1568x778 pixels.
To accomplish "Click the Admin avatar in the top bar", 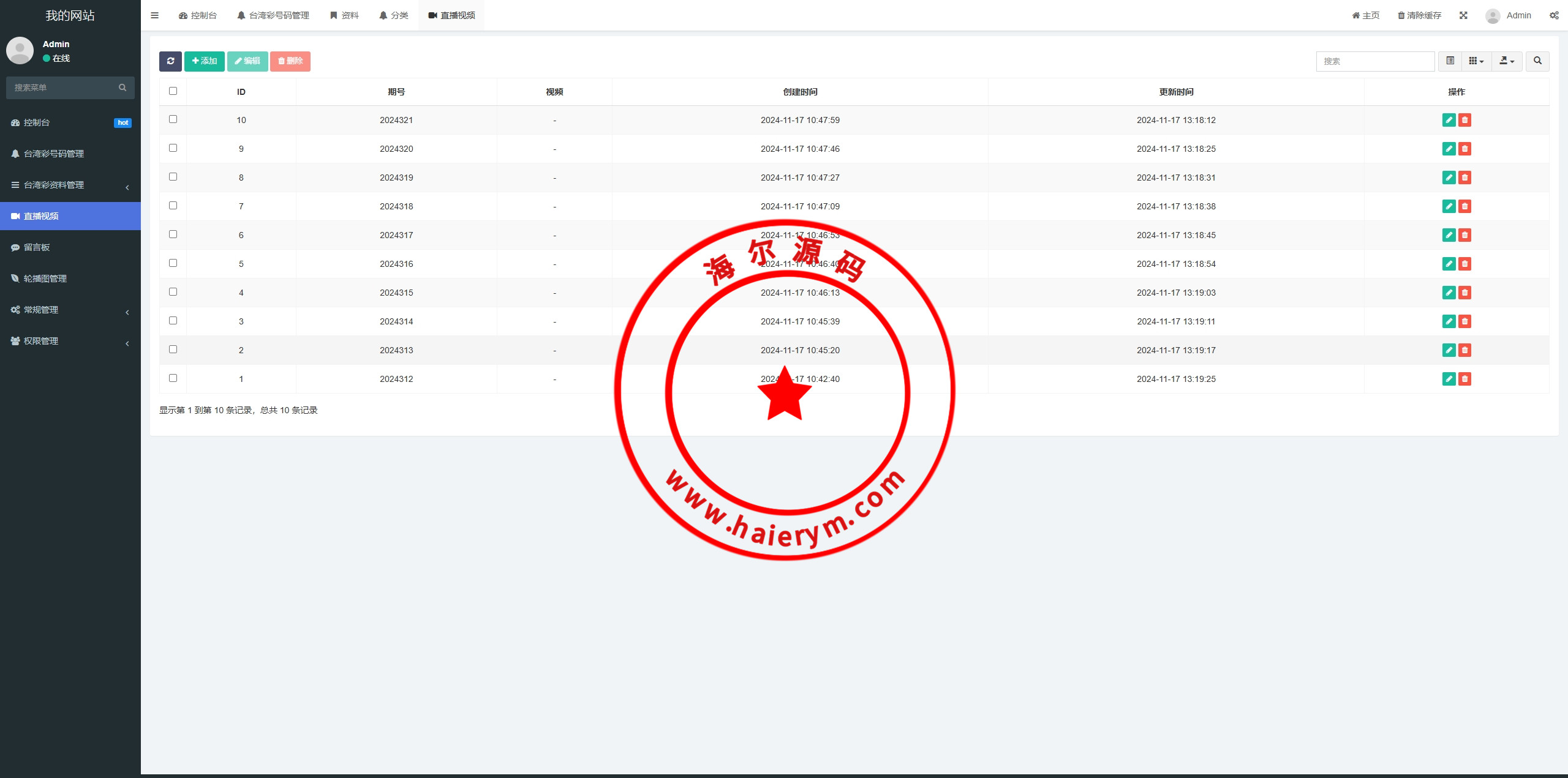I will [1493, 16].
